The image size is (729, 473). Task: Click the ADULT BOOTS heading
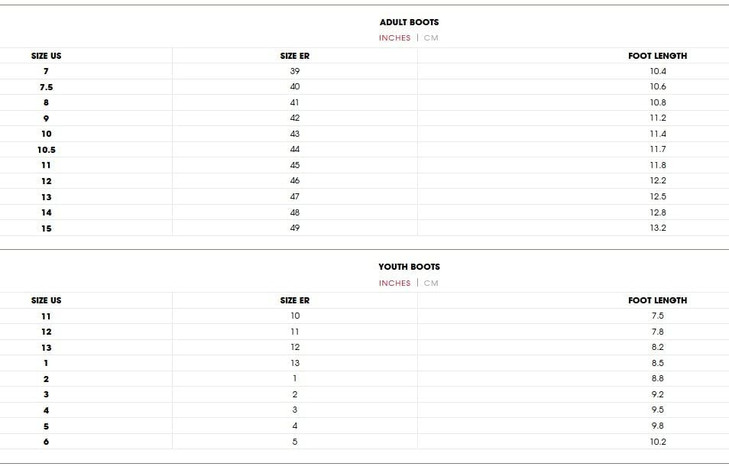click(x=409, y=22)
